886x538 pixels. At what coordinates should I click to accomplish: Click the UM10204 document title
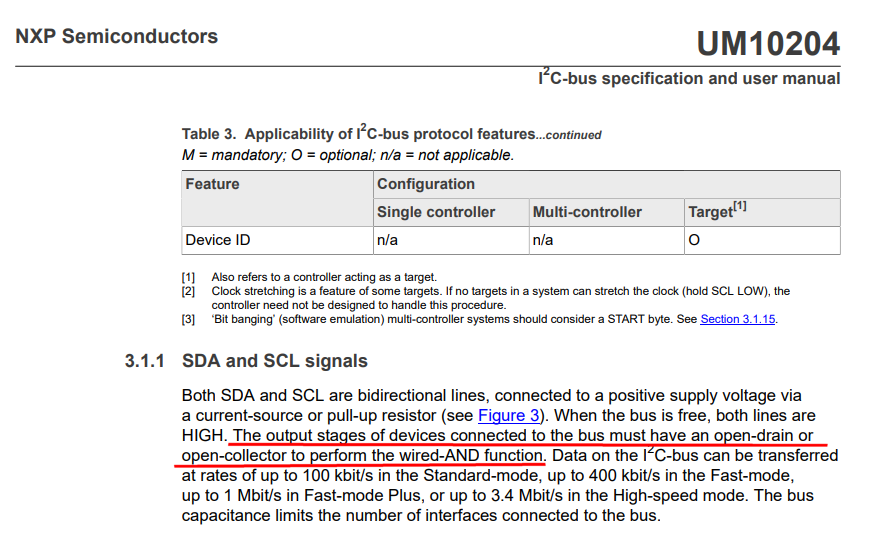(768, 43)
